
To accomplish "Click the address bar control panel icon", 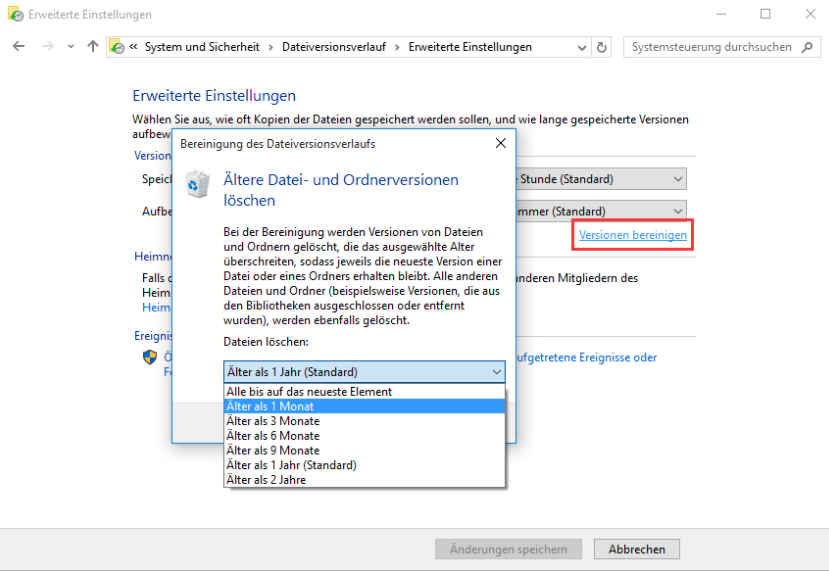I will pos(117,47).
